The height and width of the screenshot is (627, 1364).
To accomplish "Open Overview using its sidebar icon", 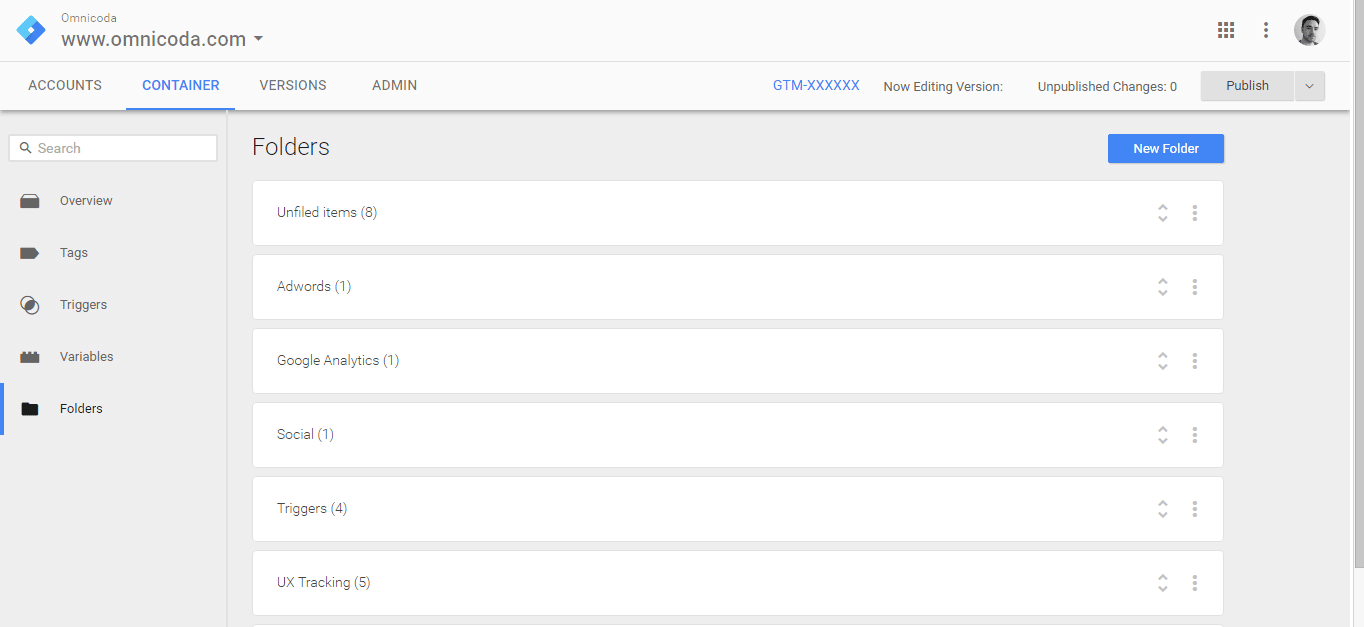I will point(30,200).
